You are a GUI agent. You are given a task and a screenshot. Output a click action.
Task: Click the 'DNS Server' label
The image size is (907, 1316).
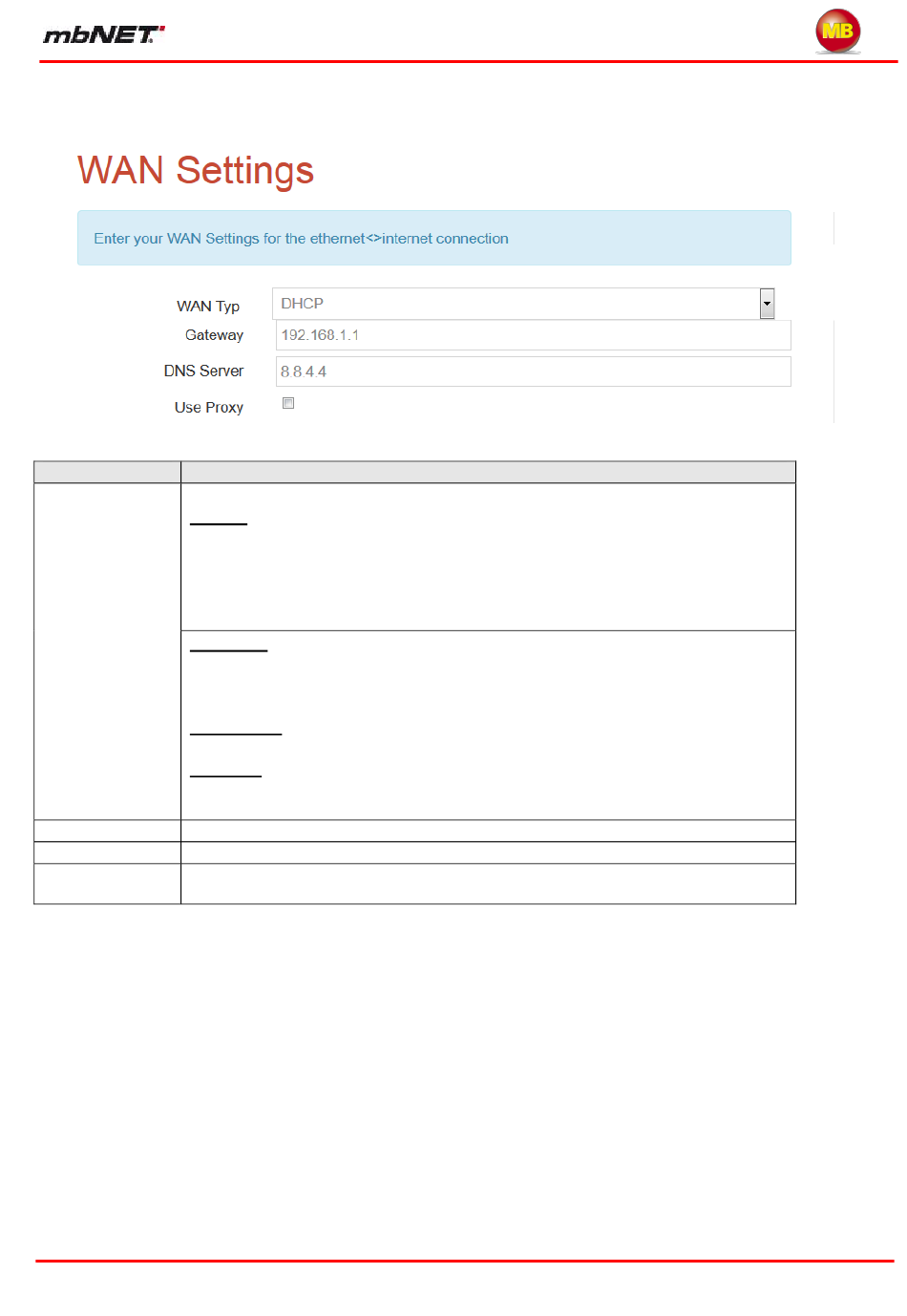(x=203, y=371)
